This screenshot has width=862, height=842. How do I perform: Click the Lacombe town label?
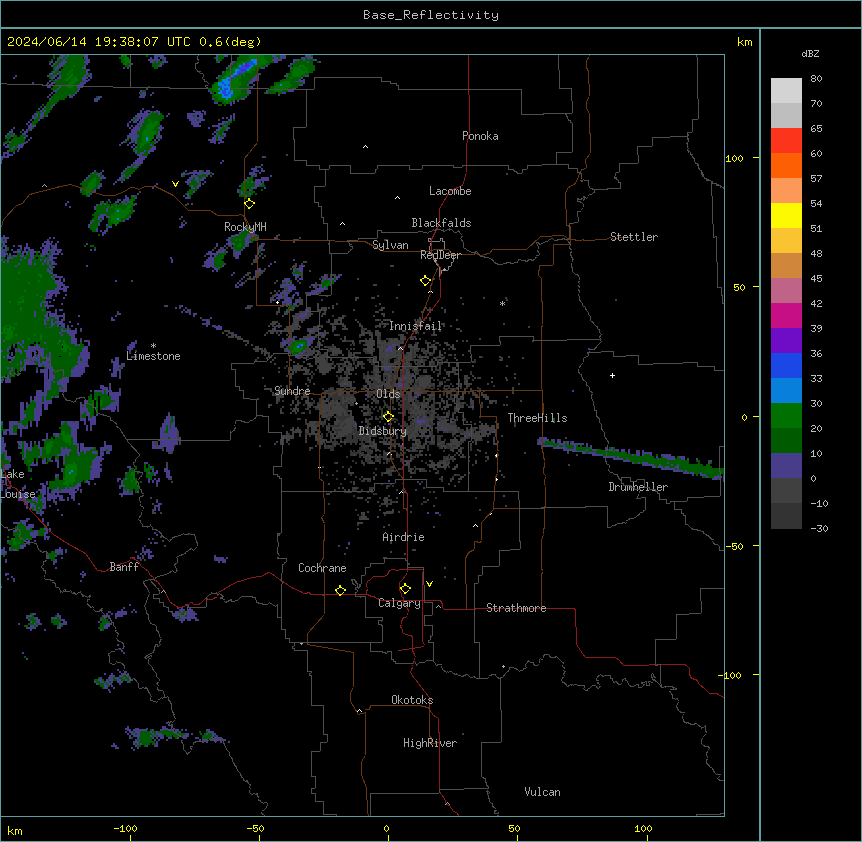tap(450, 191)
